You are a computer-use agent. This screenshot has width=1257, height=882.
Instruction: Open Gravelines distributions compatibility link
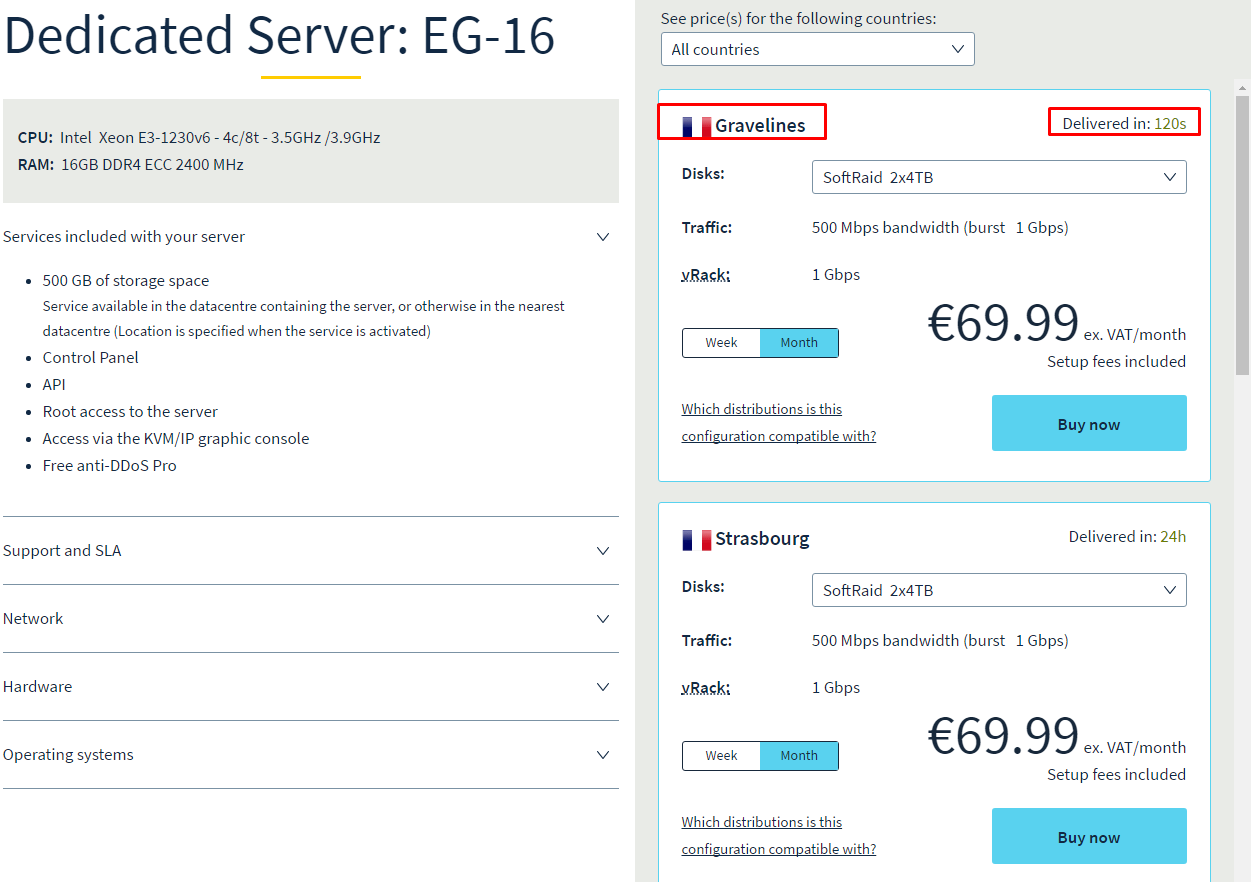pyautogui.click(x=779, y=423)
